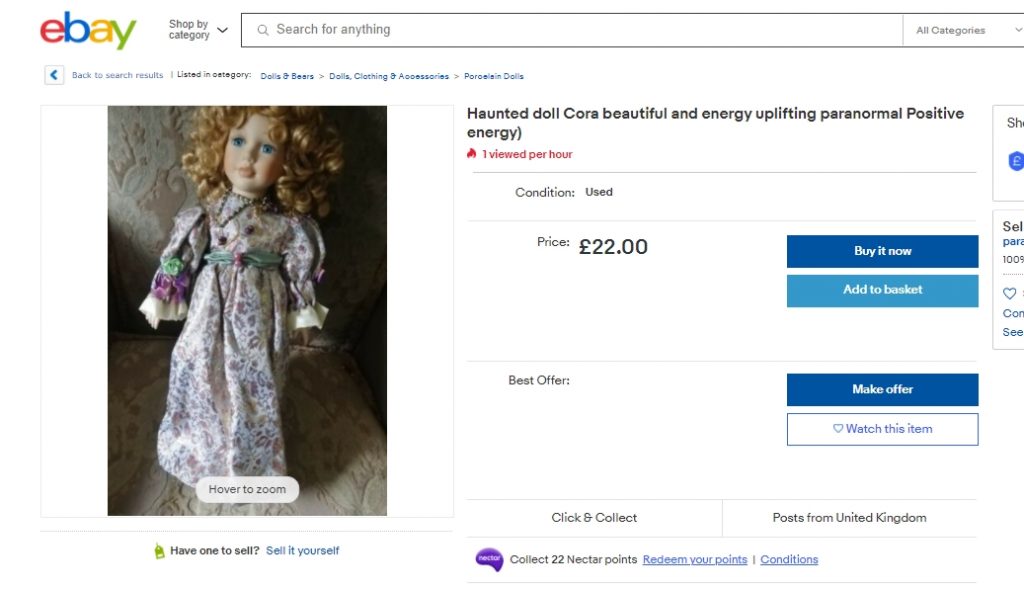Toggle Watch this item
Viewport: 1024px width, 589px height.
882,428
